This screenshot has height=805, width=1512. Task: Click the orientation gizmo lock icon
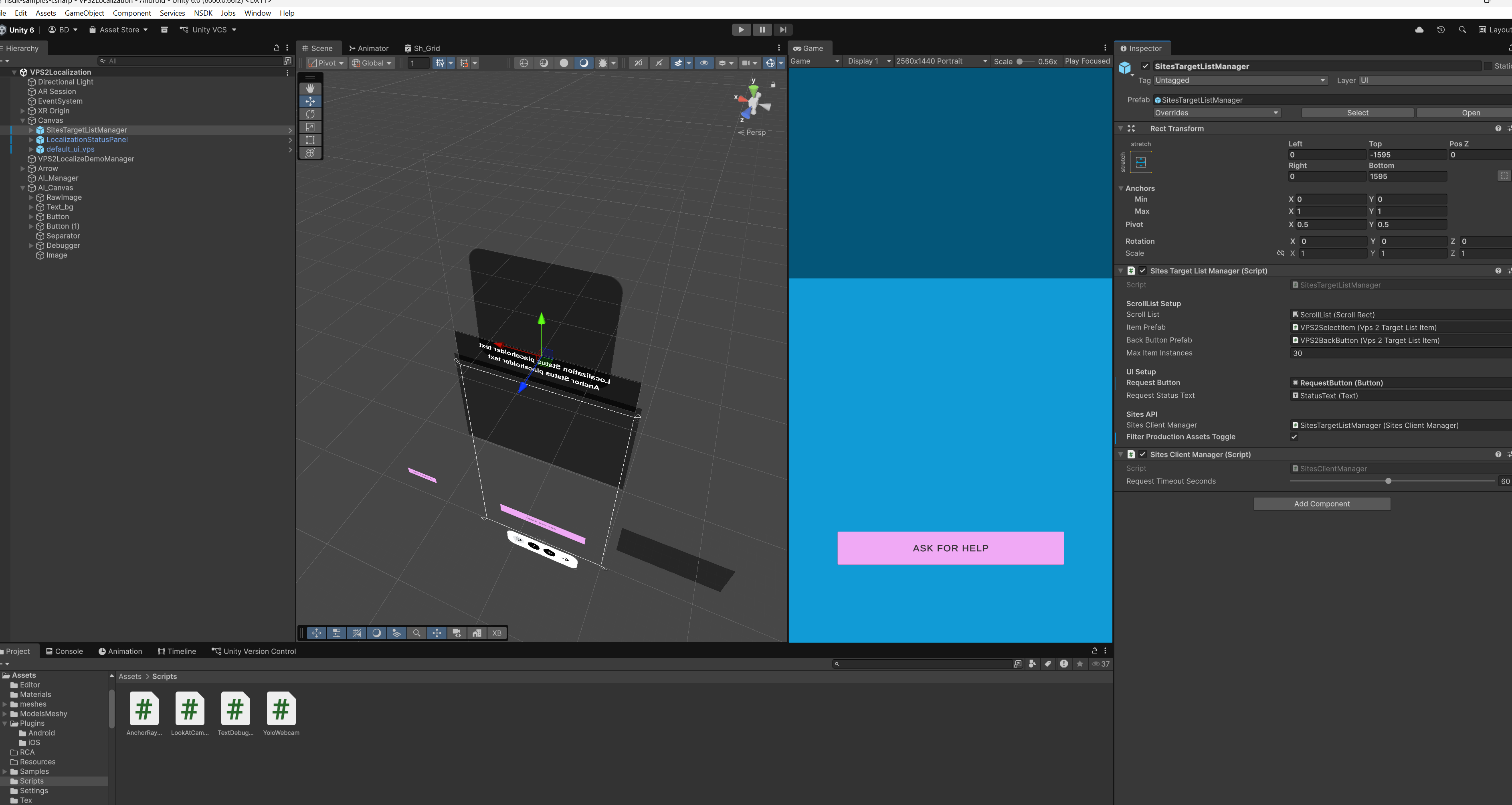click(773, 85)
